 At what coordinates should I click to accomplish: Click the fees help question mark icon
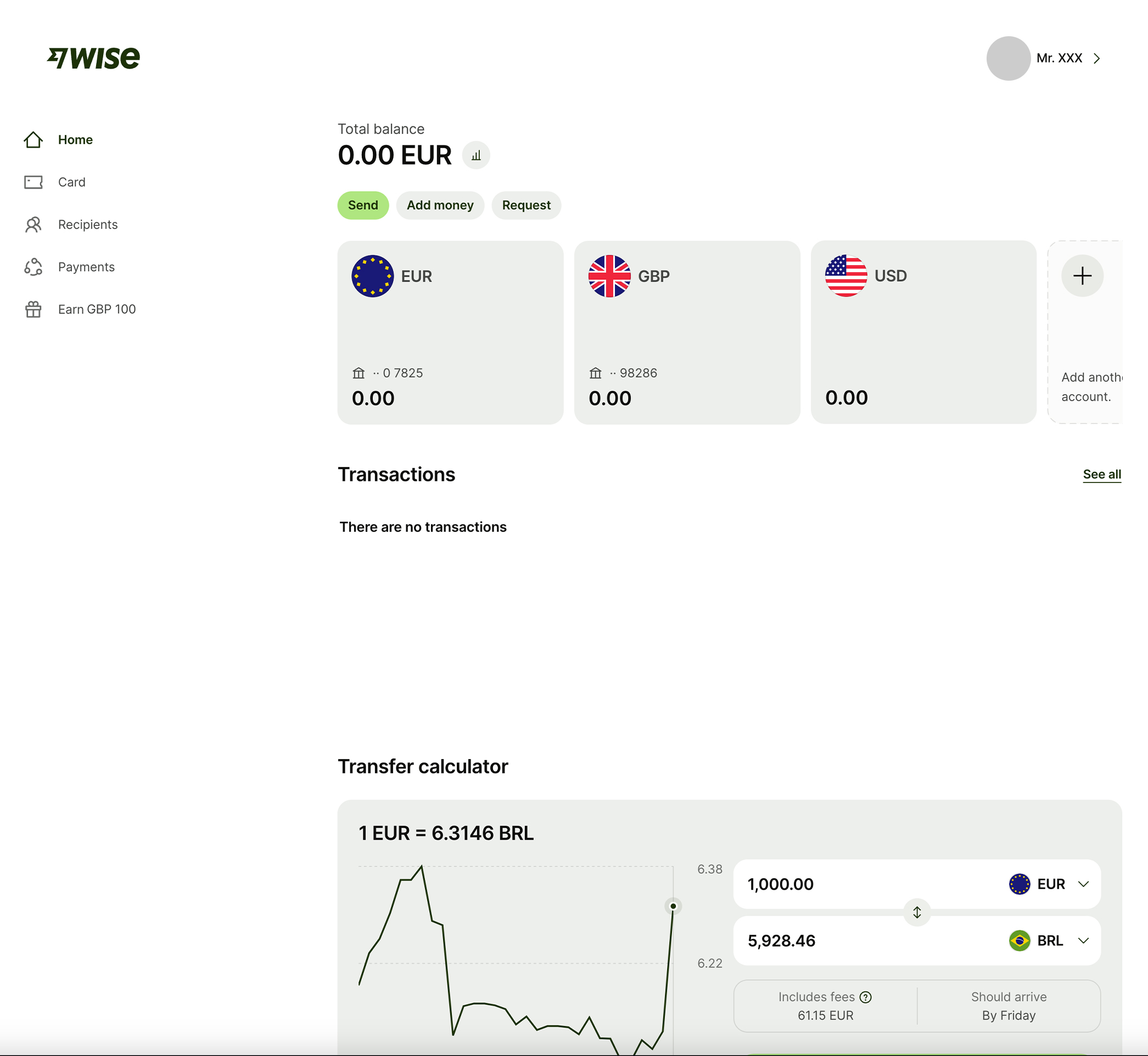pyautogui.click(x=866, y=997)
